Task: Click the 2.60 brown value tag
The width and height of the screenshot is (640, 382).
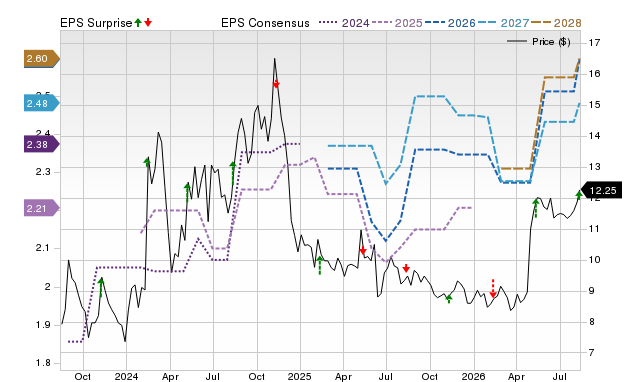Action: pos(42,59)
